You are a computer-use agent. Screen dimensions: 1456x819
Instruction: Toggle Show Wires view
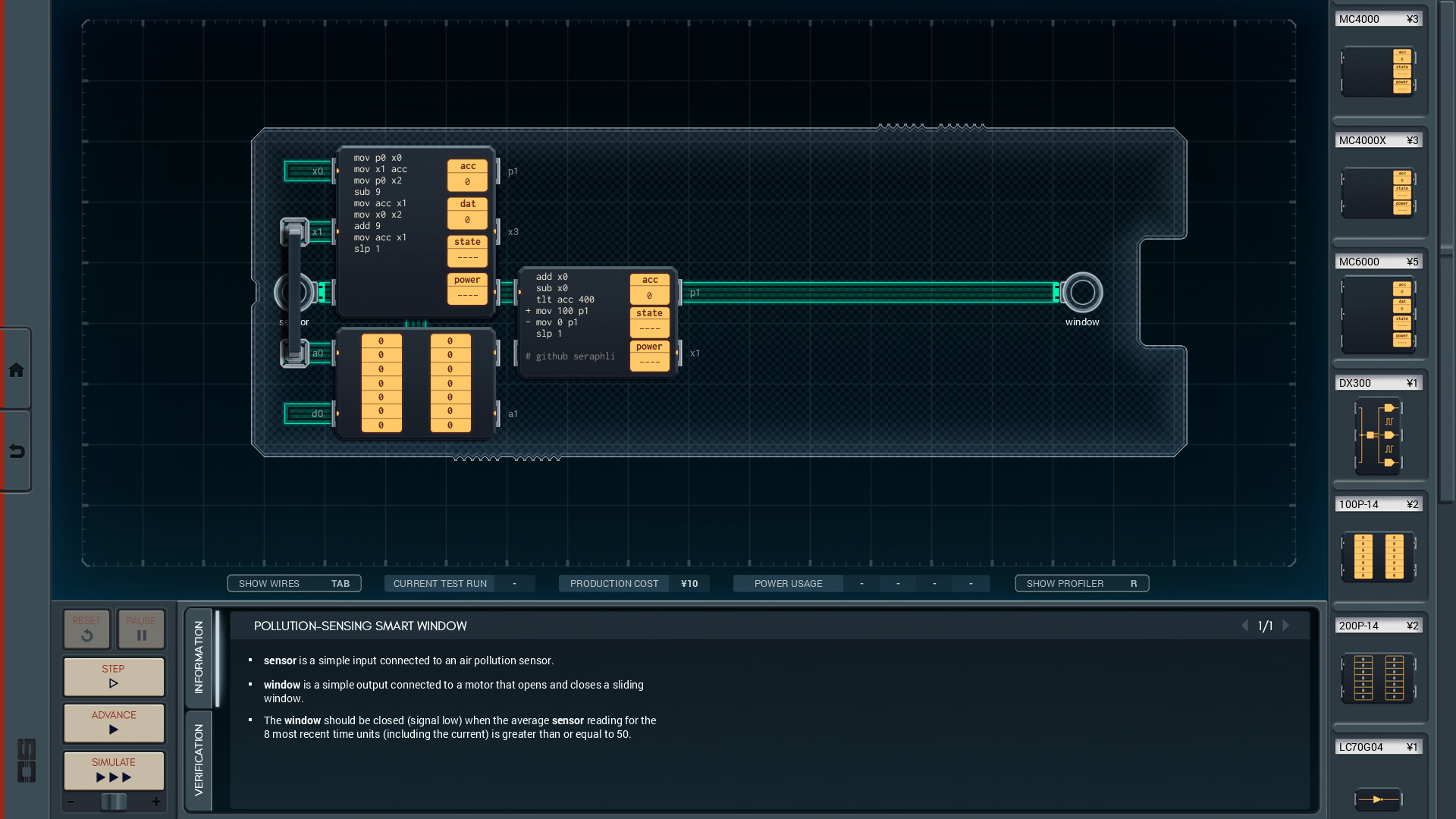click(294, 583)
